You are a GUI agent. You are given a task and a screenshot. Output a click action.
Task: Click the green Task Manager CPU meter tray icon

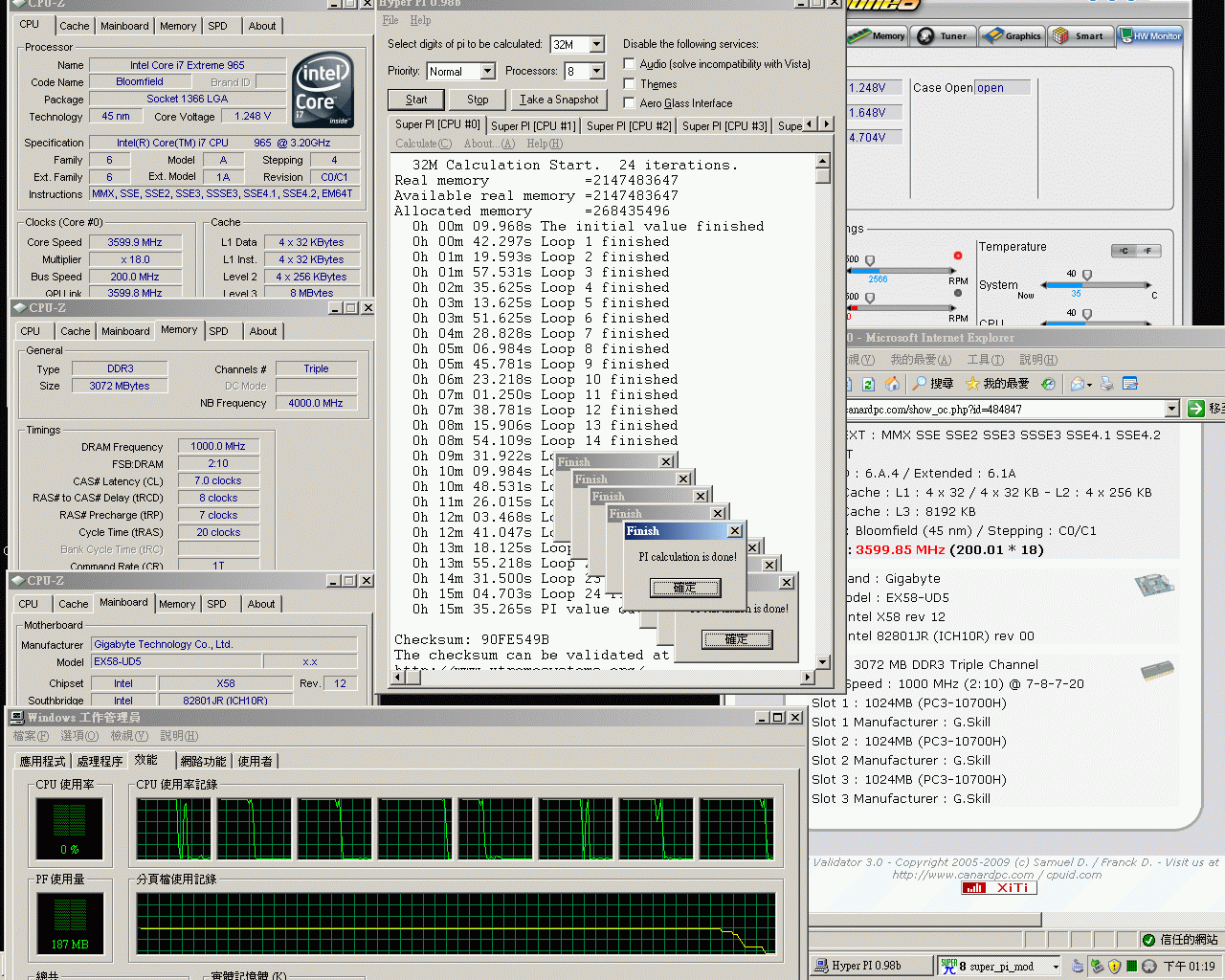[x=1131, y=967]
